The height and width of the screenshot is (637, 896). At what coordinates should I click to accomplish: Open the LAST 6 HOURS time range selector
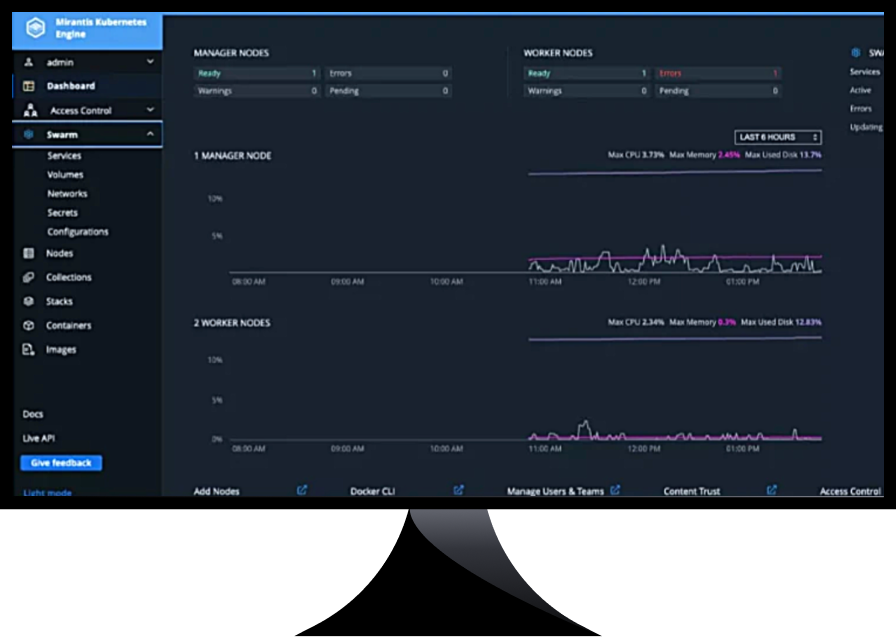777,137
